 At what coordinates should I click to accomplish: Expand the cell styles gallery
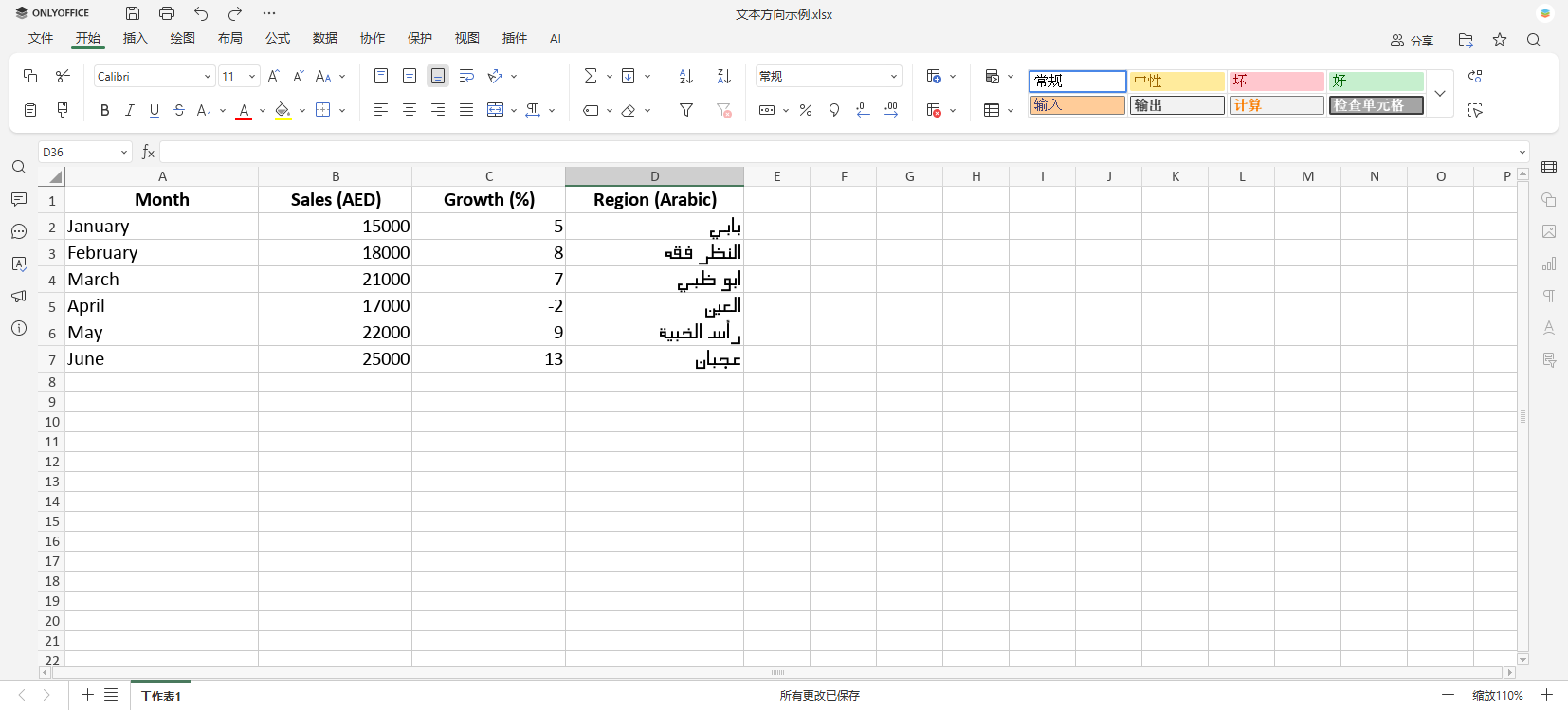click(x=1440, y=93)
